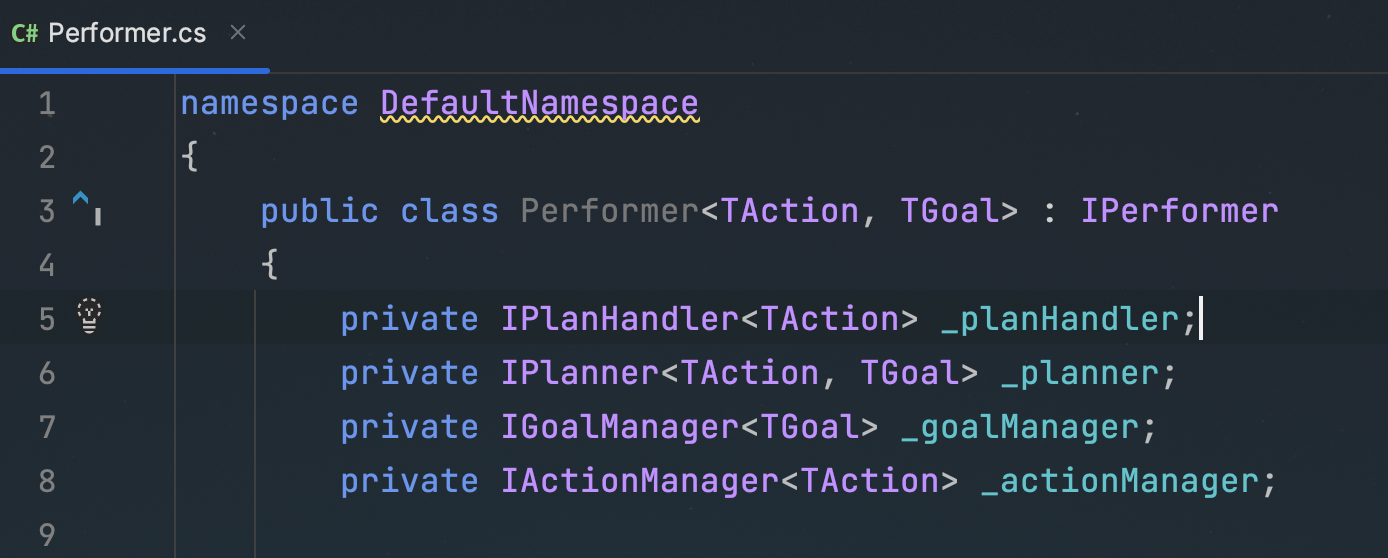Click the IPlanner type on line 6
Screen dimensions: 1388x558
[580, 373]
